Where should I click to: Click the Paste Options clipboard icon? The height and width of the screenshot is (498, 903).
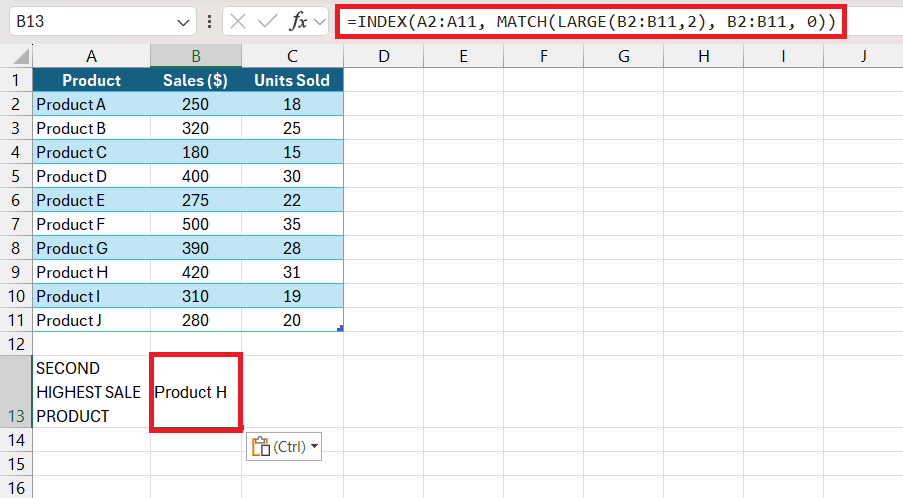[261, 447]
